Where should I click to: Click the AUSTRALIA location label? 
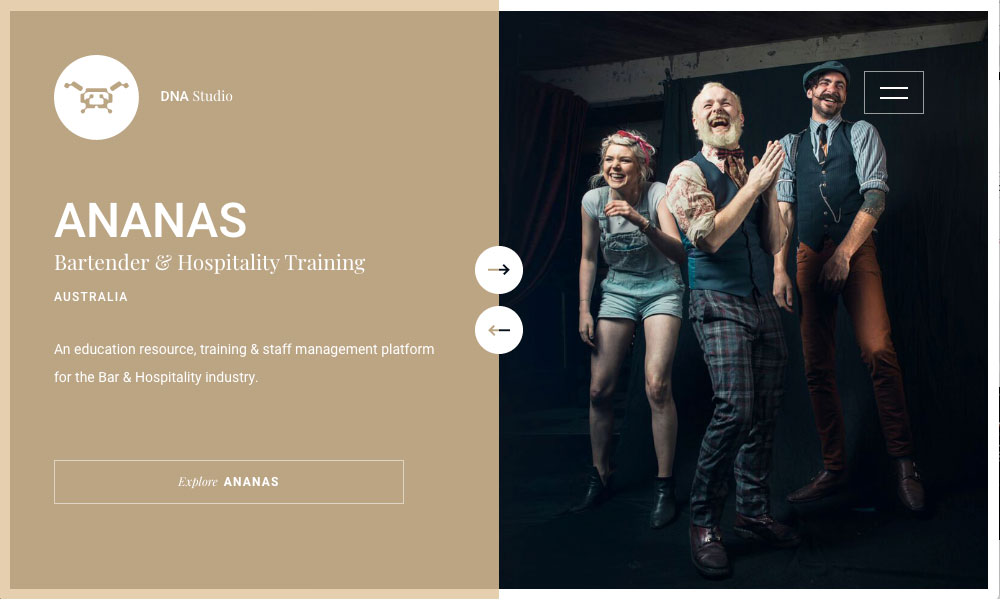point(91,296)
